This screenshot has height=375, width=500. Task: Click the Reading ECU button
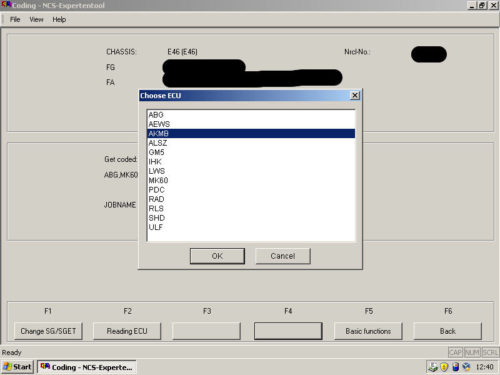(x=127, y=331)
